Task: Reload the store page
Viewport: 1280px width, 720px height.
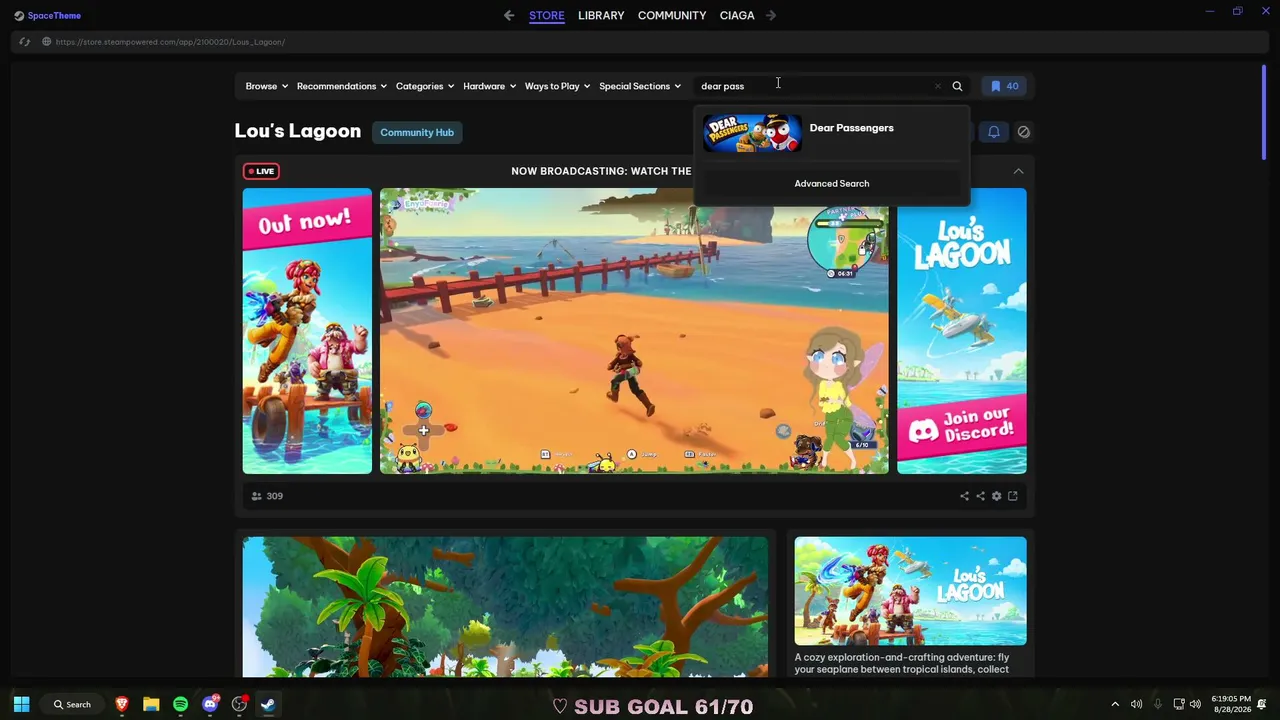Action: [x=24, y=42]
